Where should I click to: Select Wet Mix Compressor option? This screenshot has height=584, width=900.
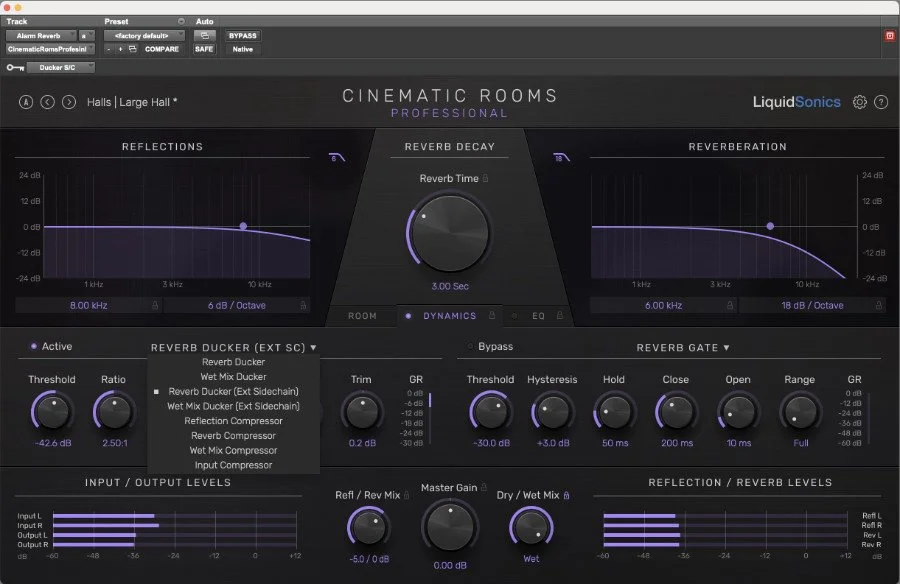pyautogui.click(x=233, y=450)
